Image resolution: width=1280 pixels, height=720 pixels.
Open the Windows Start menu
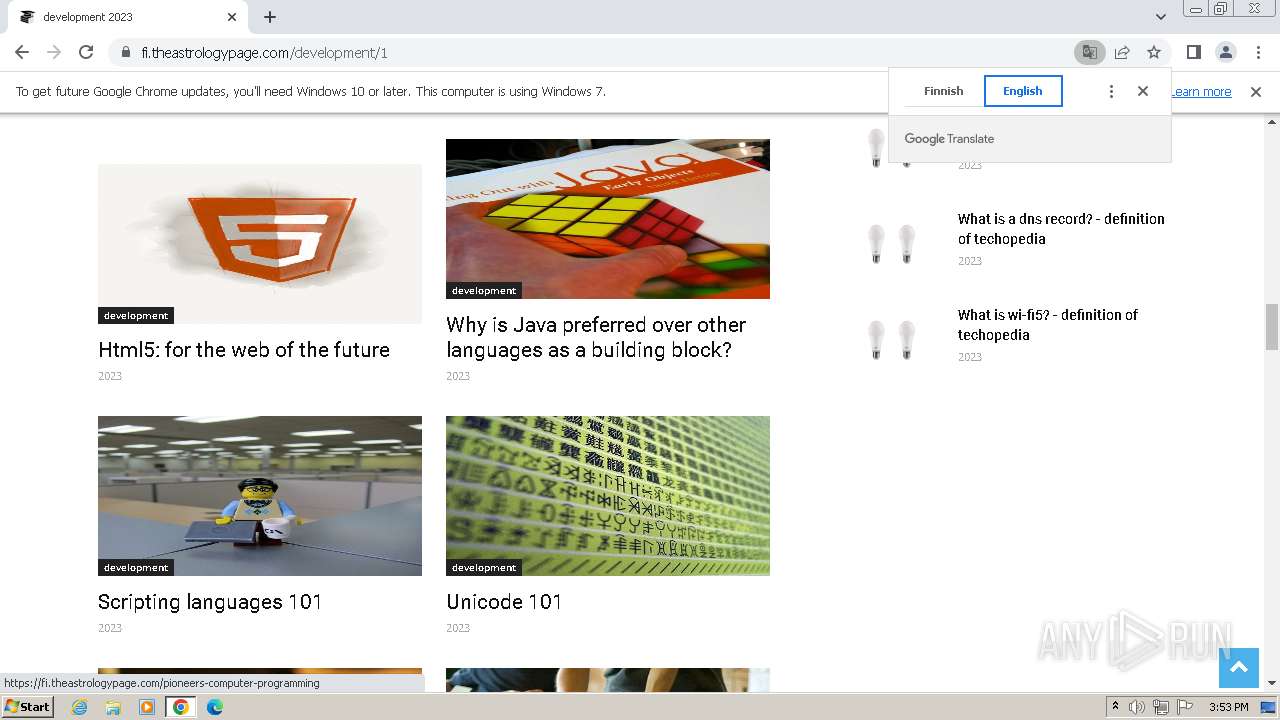click(28, 707)
